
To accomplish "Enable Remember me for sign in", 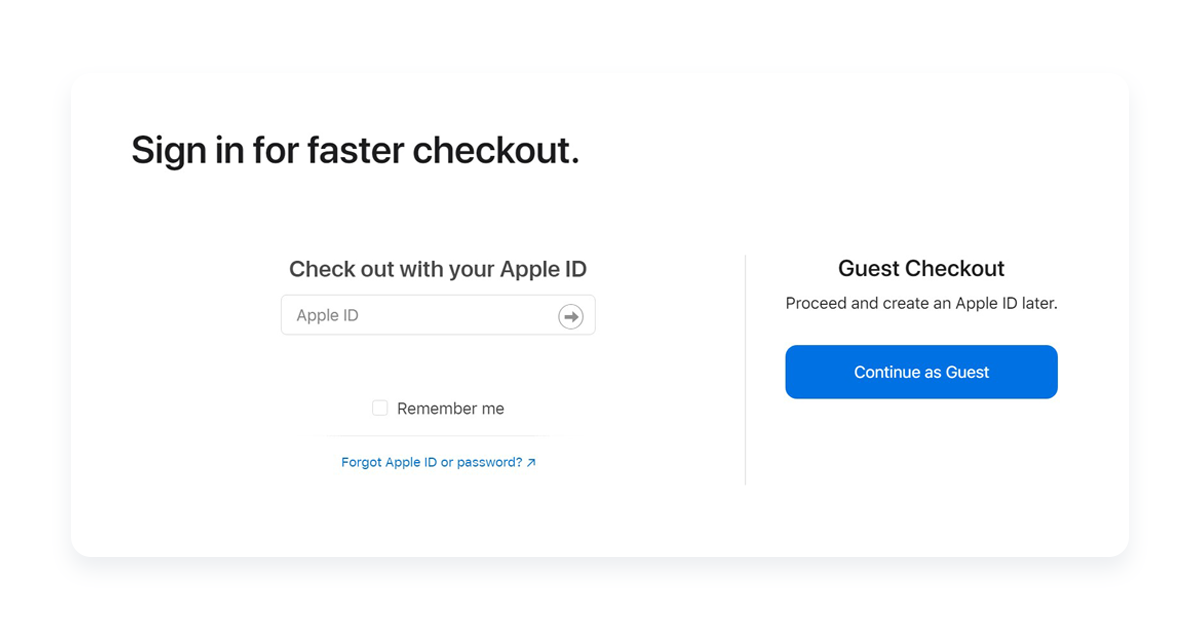I will pos(380,408).
